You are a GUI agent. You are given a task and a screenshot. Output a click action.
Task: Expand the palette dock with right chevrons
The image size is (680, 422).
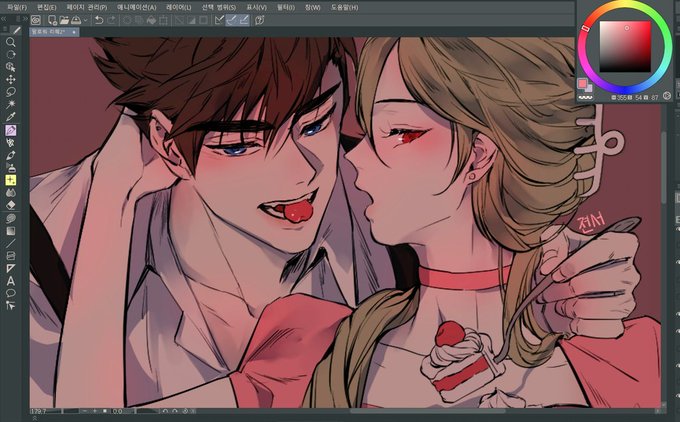click(x=25, y=19)
